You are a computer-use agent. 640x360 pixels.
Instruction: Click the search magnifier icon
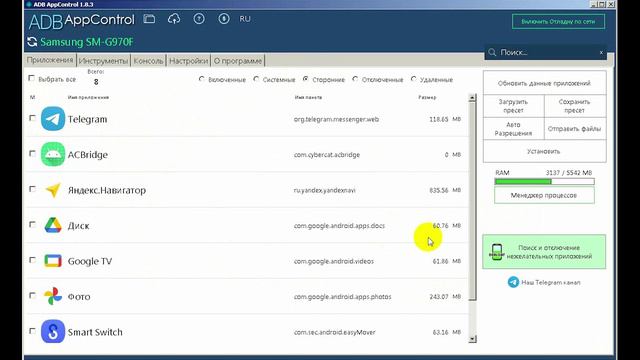(492, 52)
